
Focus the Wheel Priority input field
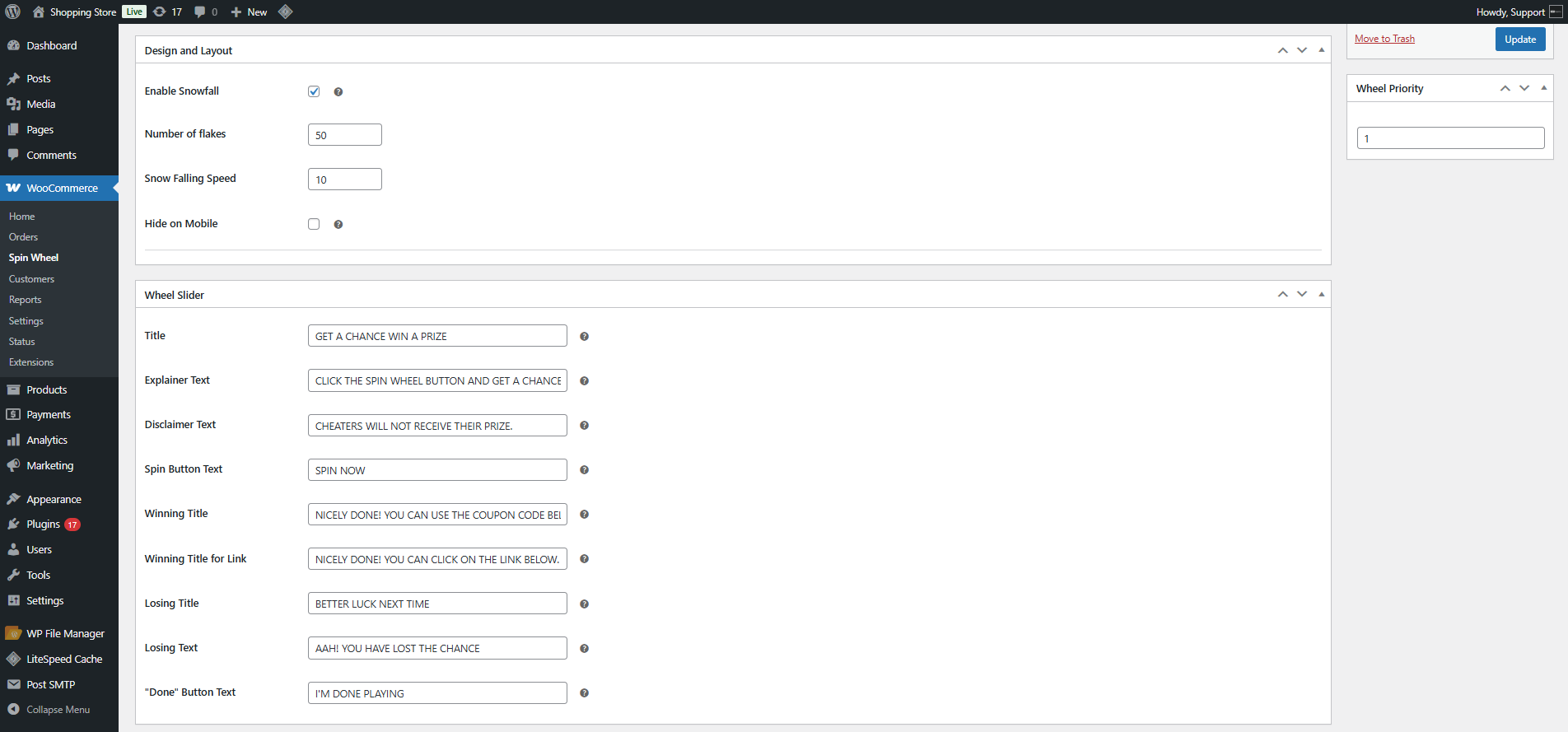[x=1449, y=138]
